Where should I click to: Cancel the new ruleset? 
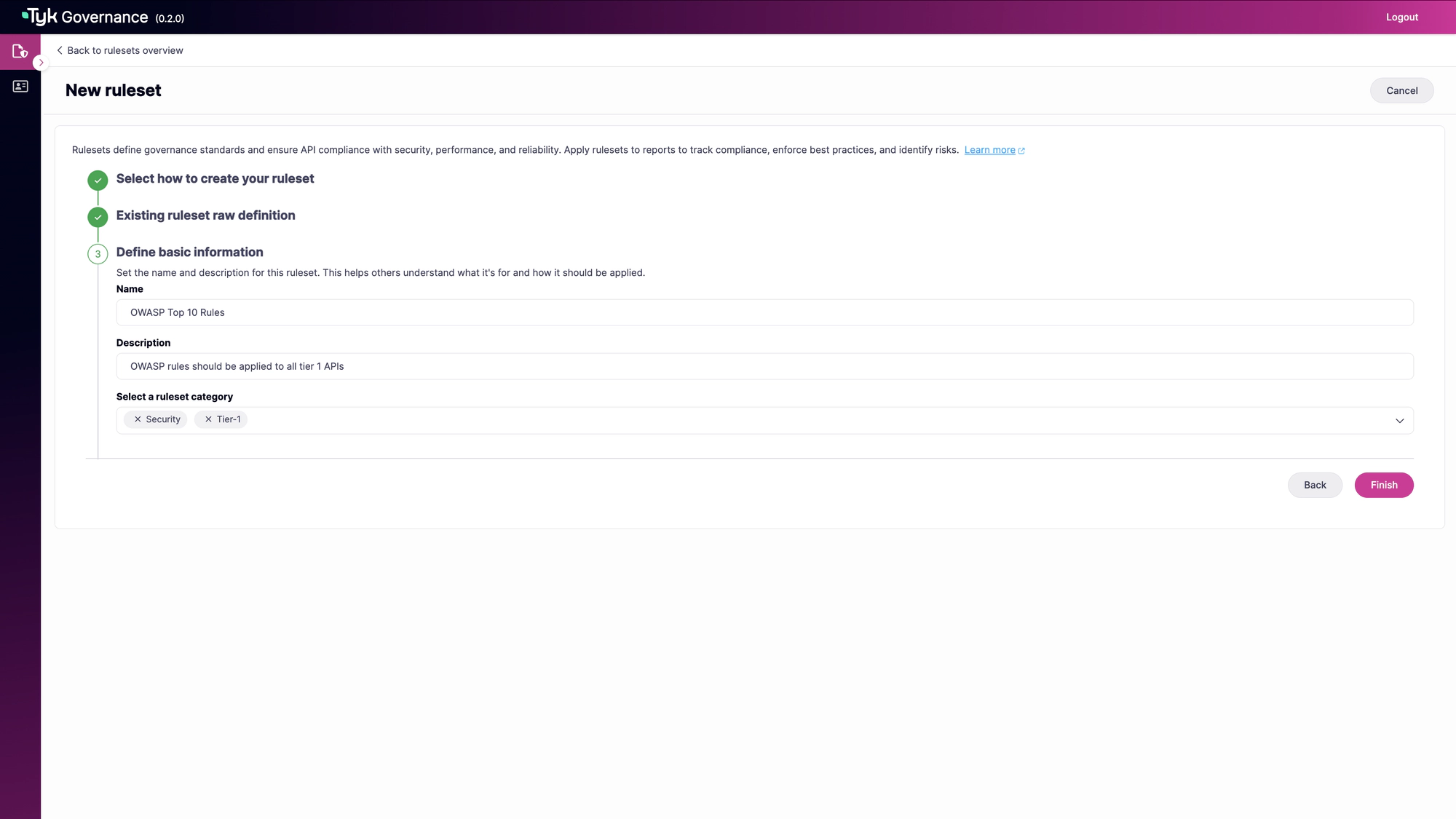click(1401, 90)
